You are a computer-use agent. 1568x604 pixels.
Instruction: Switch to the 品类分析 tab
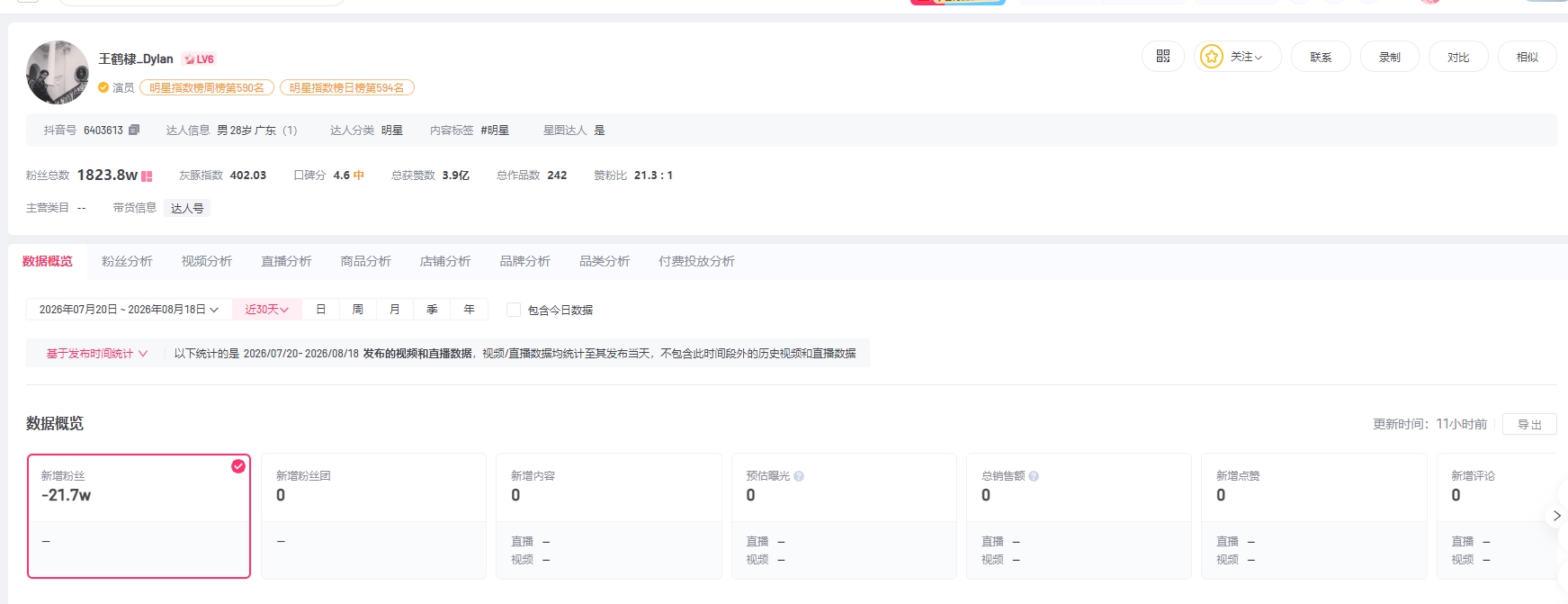605,261
